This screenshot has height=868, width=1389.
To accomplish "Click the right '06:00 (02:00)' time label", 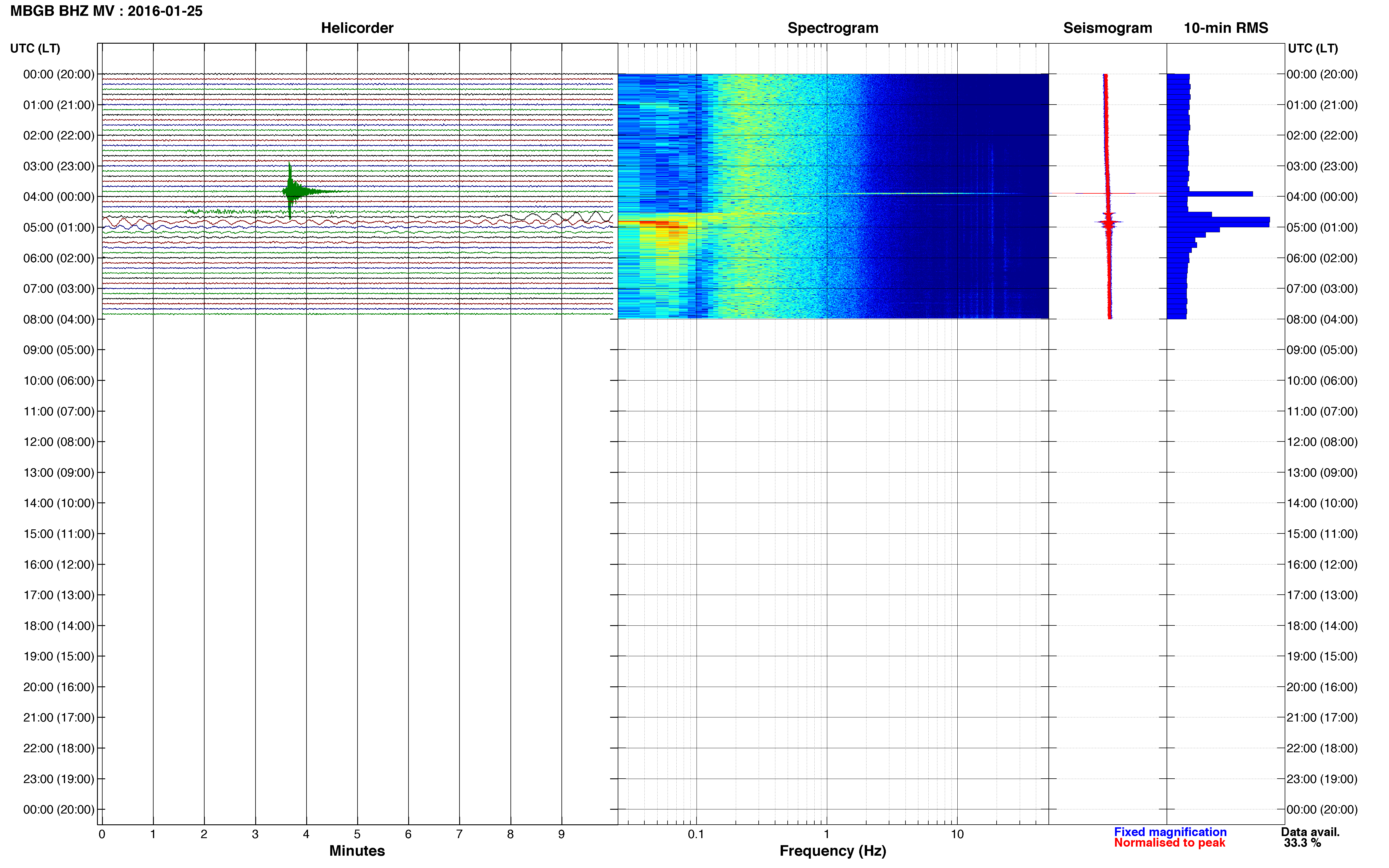I will 1322,258.
